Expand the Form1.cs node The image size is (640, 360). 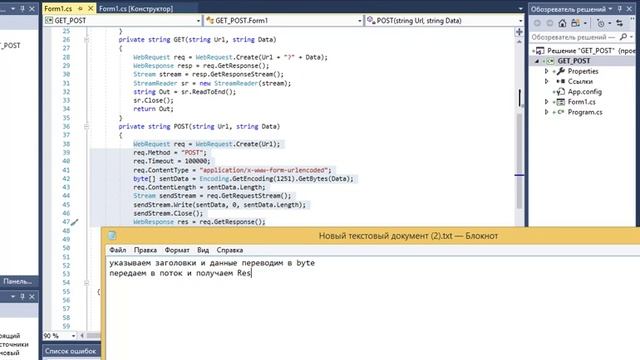[547, 102]
